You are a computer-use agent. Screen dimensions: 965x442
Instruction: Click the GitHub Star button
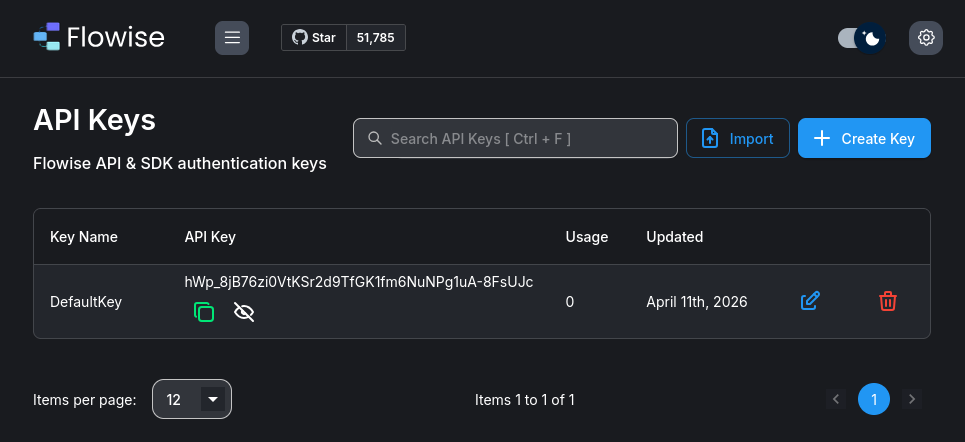(314, 38)
